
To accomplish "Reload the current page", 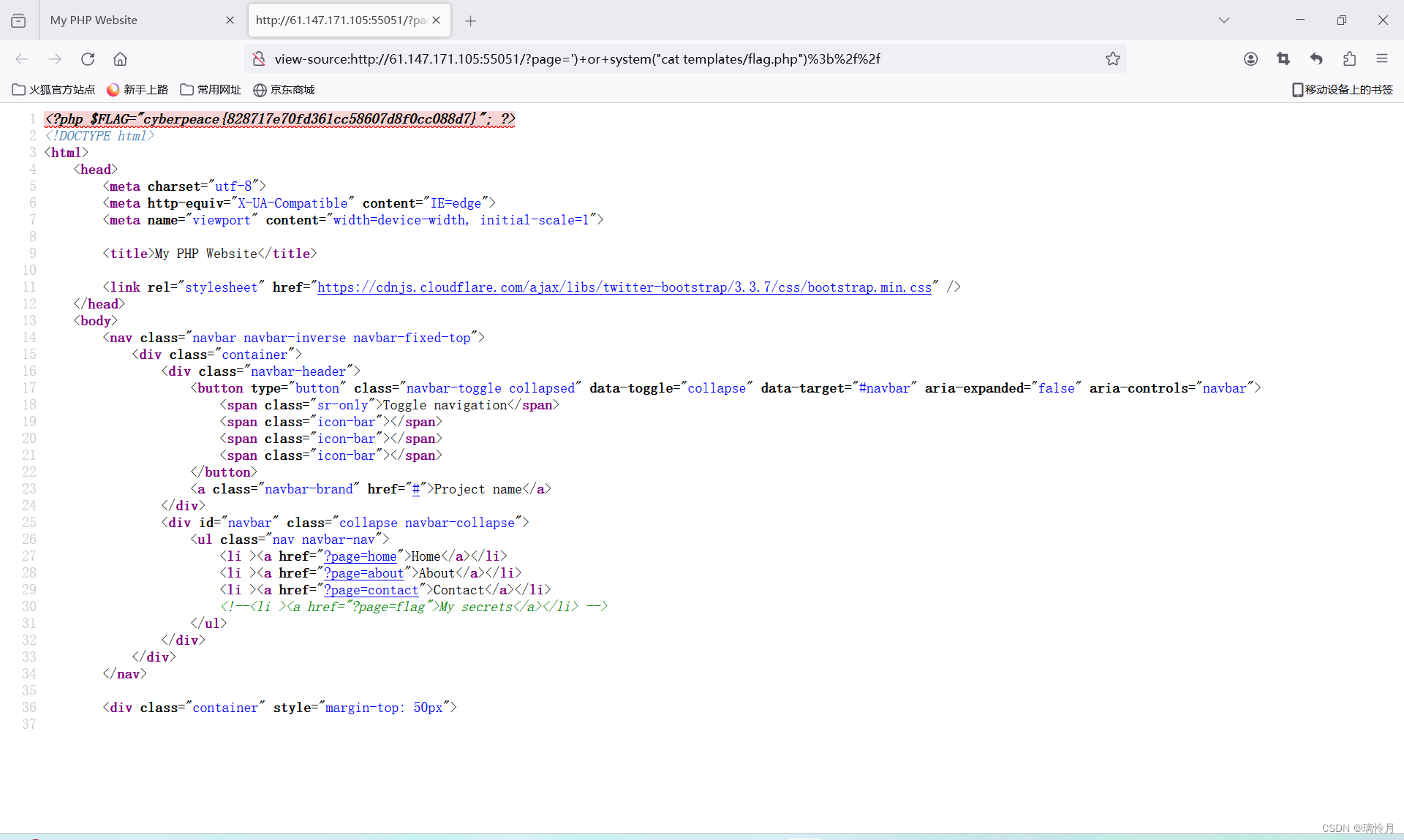I will point(88,59).
